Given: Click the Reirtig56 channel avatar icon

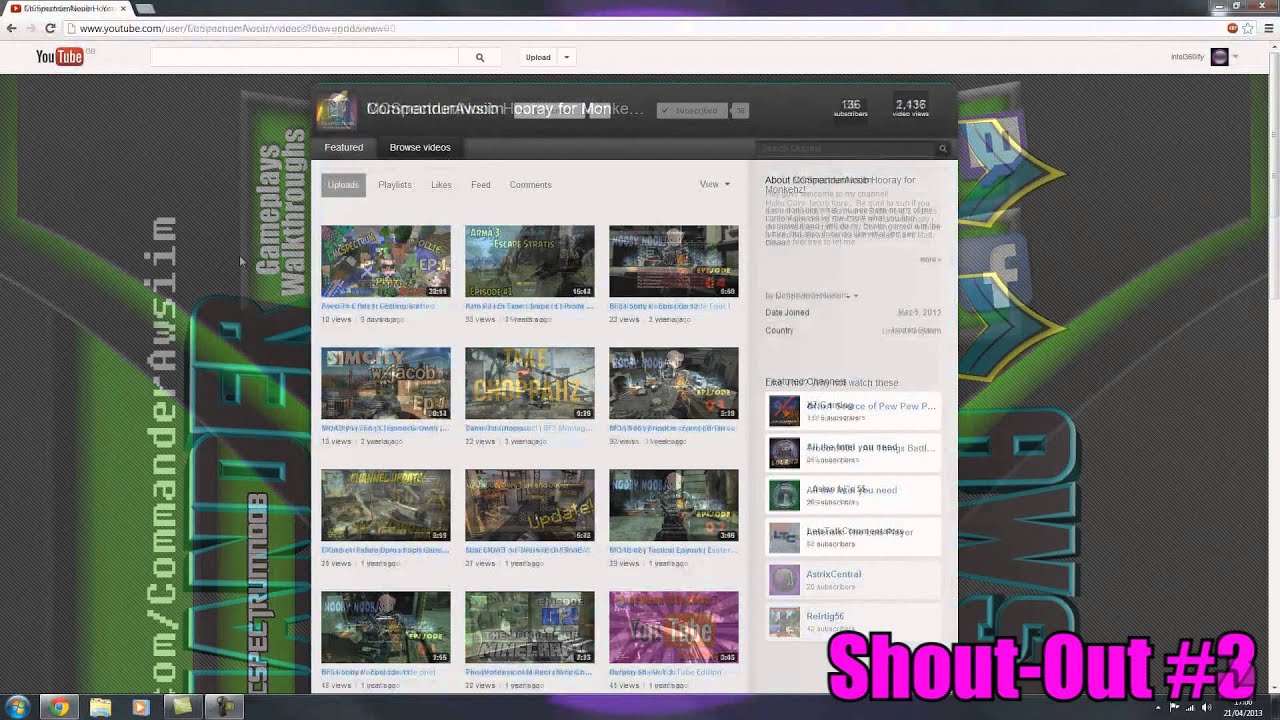Looking at the screenshot, I should click(x=784, y=622).
